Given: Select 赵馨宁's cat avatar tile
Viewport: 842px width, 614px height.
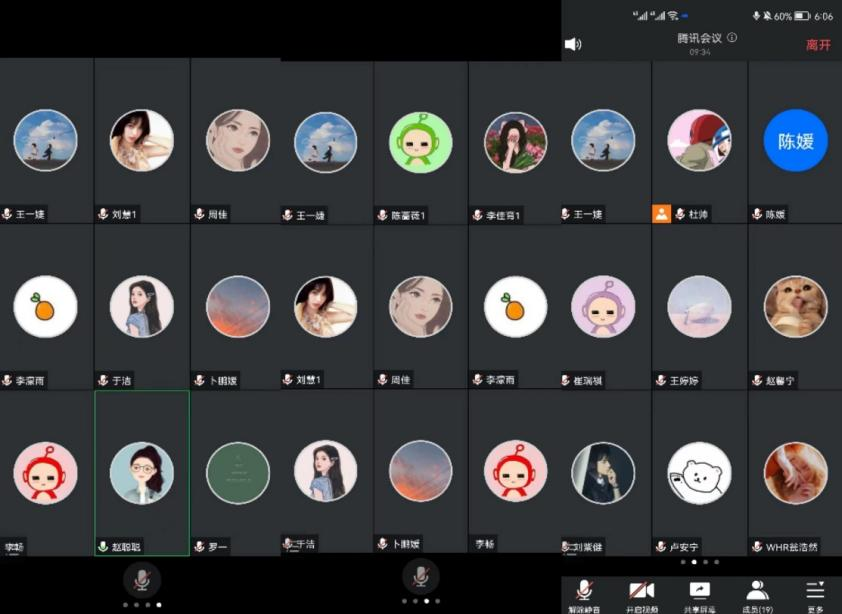Looking at the screenshot, I should click(x=795, y=307).
